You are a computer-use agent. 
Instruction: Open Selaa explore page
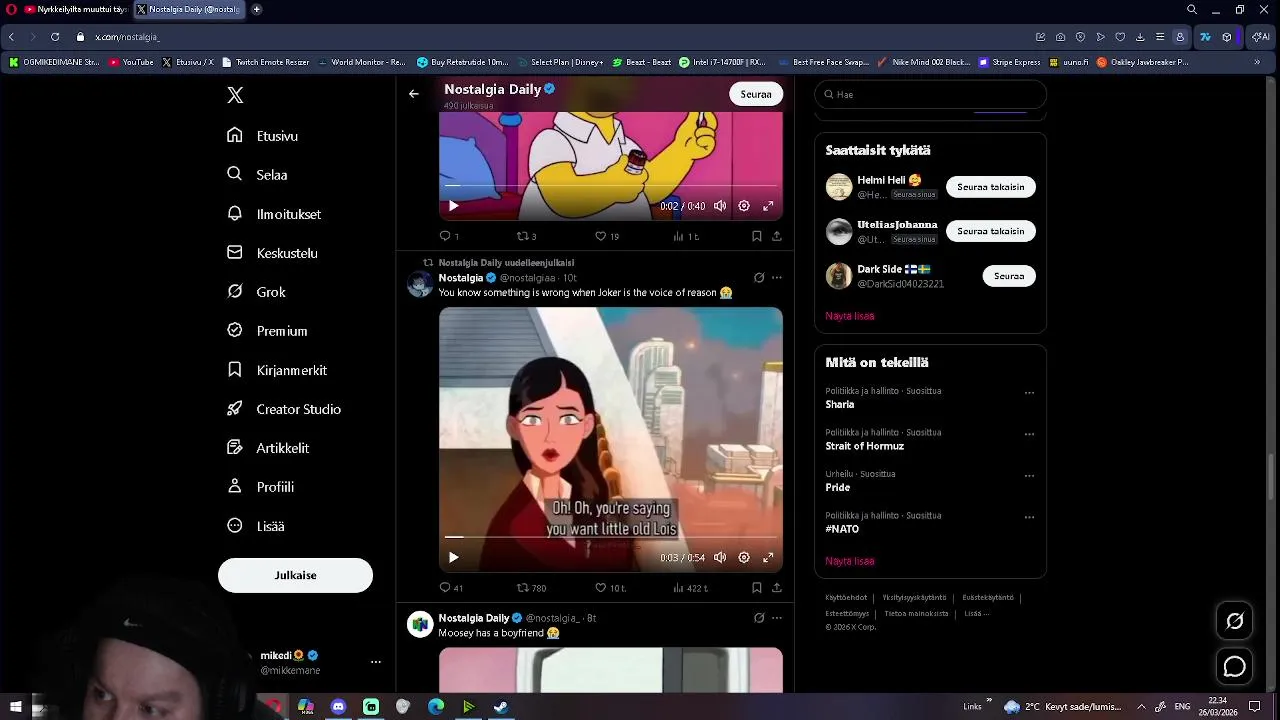(257, 174)
